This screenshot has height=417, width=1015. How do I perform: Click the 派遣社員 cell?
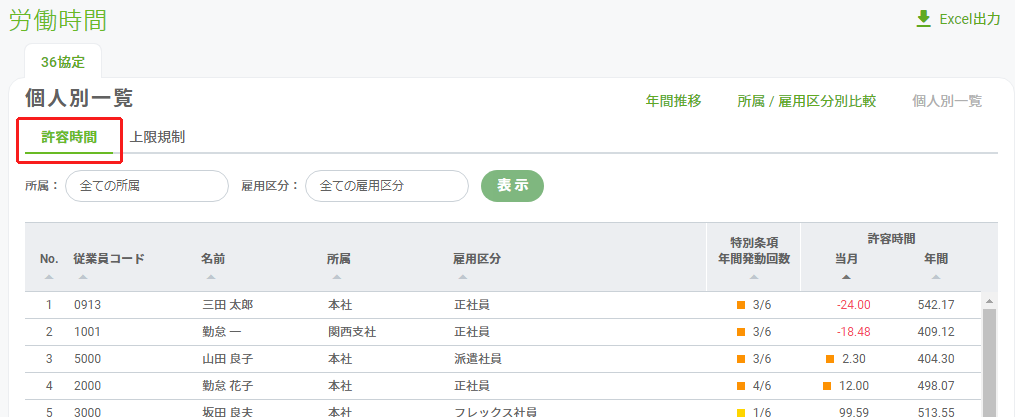point(478,359)
